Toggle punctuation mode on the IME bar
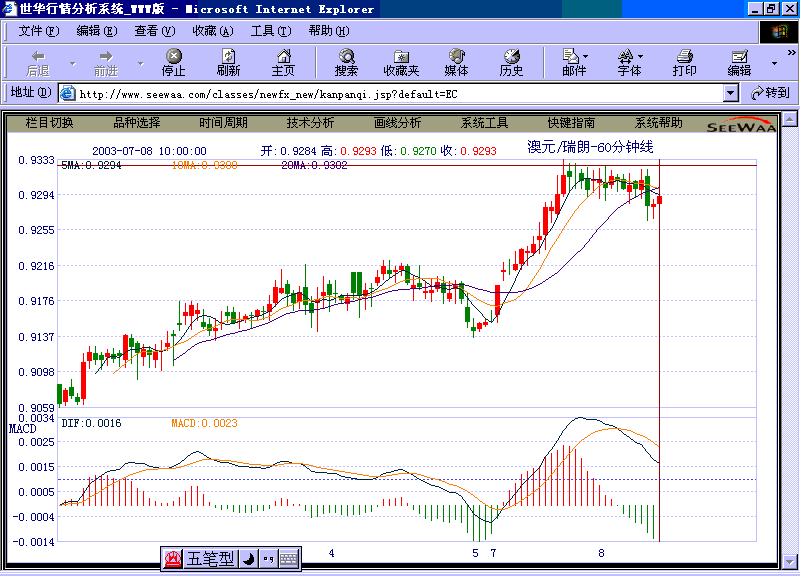Viewport: 800px width, 576px height. (268, 559)
